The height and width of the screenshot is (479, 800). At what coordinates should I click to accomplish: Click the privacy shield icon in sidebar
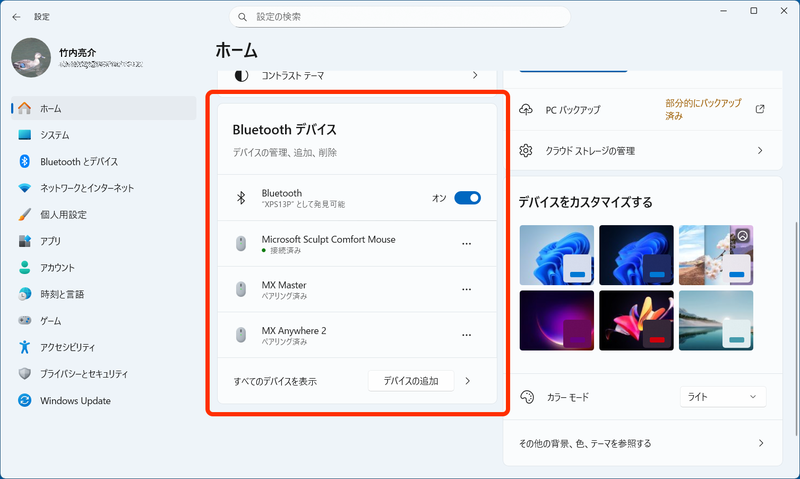point(24,373)
